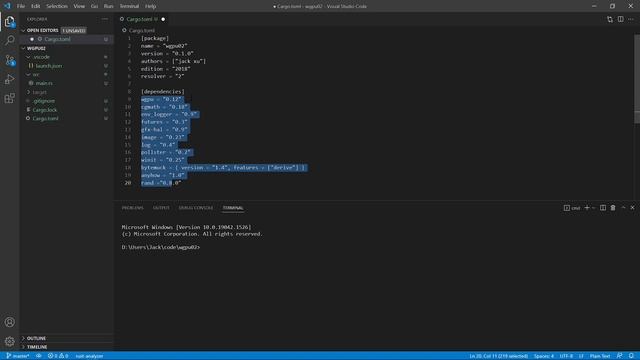This screenshot has width=640, height=360.
Task: Open Explorer panel more actions ellipsis
Action: (105, 19)
